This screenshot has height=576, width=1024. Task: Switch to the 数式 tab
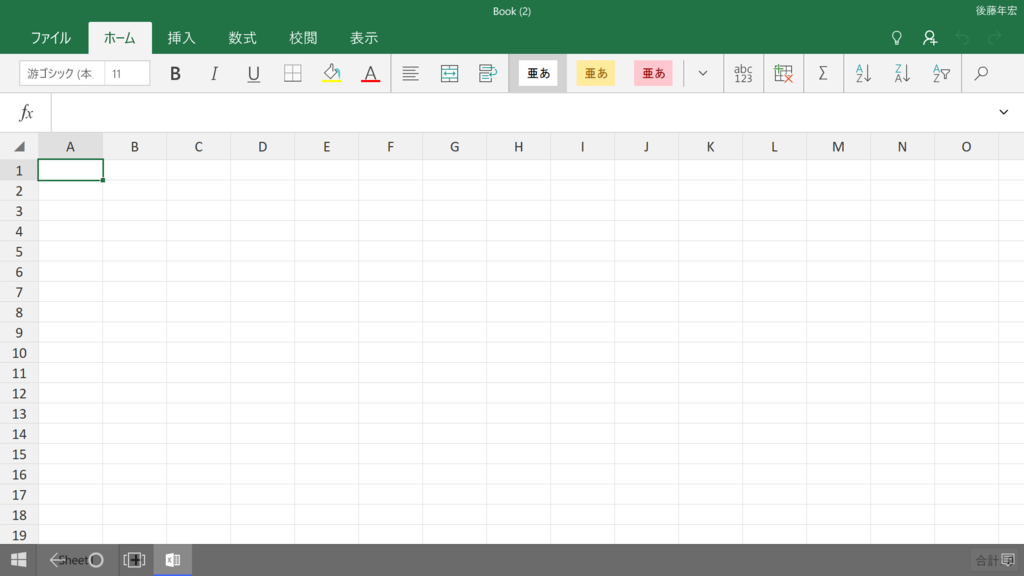click(242, 38)
